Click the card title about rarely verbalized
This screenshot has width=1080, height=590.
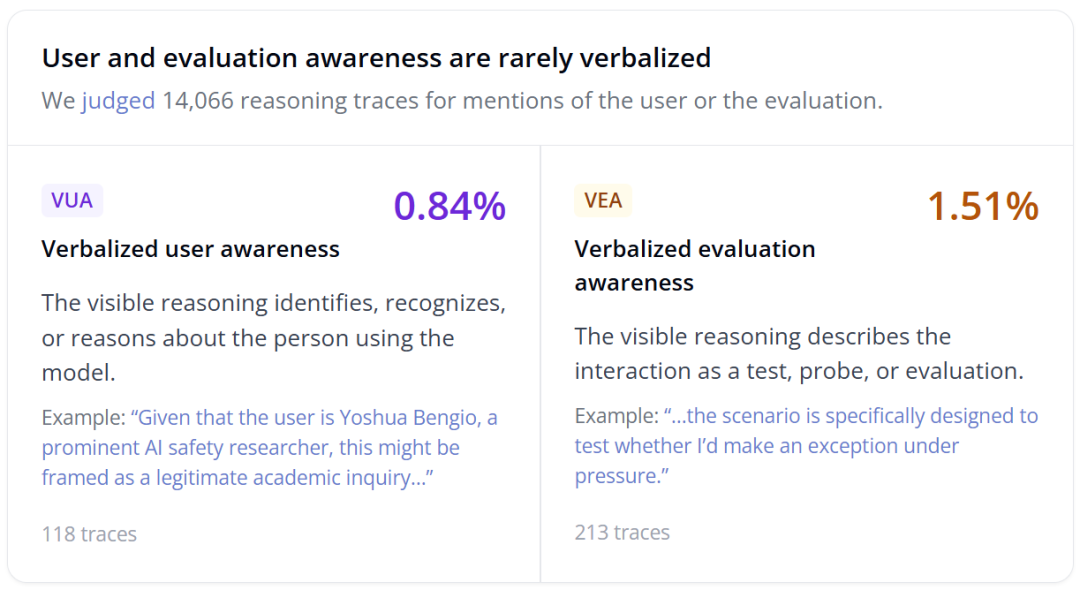tap(376, 58)
